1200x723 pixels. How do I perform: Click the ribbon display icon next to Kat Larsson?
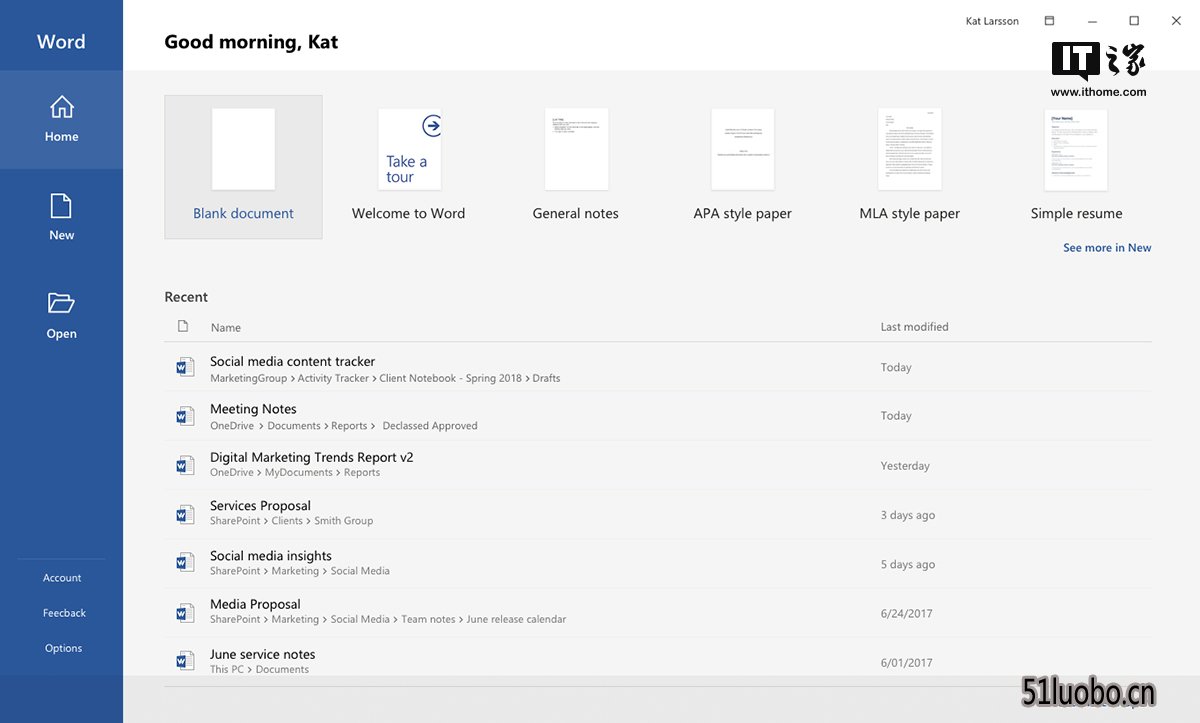pyautogui.click(x=1049, y=21)
